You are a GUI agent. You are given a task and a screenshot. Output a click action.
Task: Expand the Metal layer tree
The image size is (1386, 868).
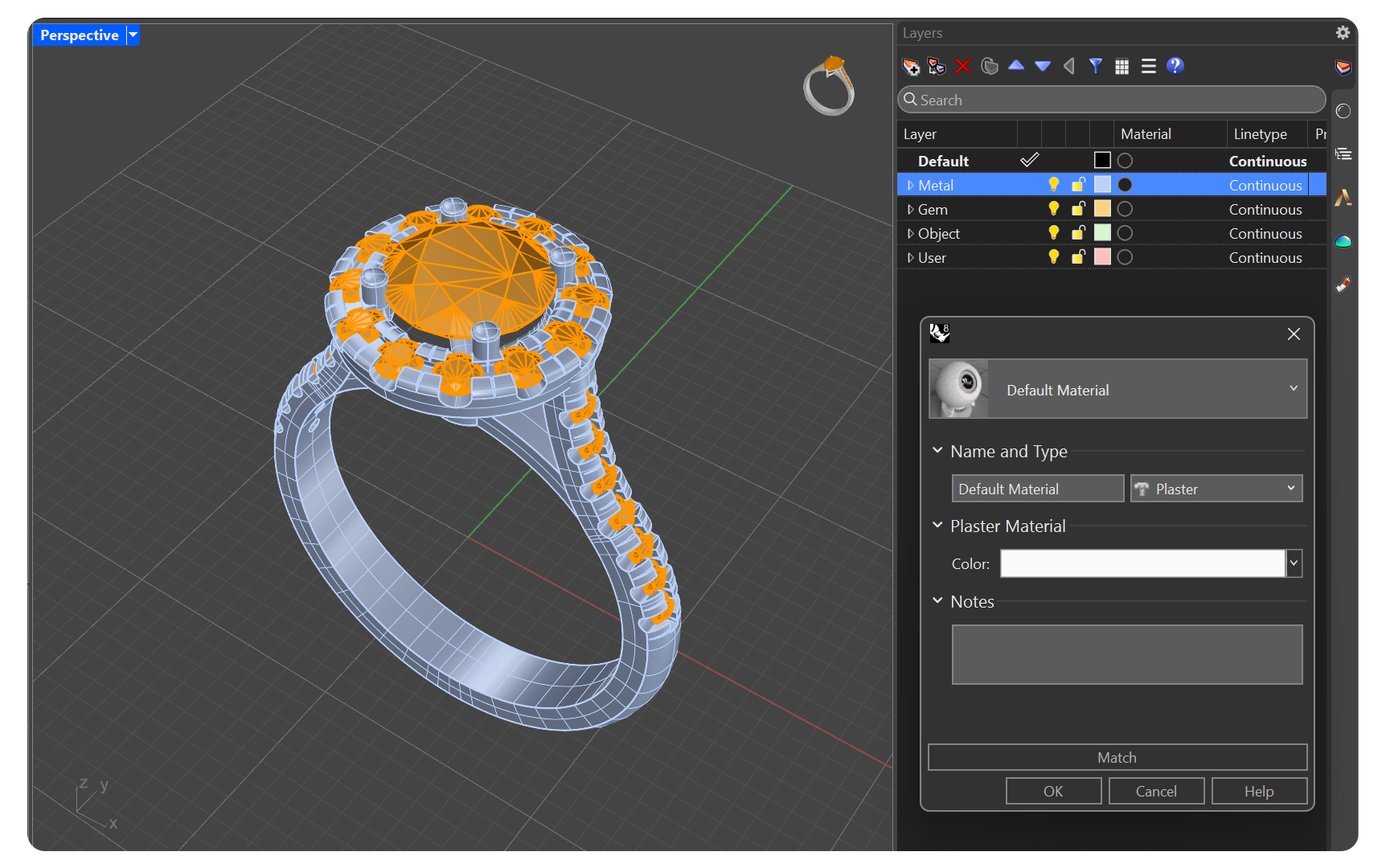(910, 185)
